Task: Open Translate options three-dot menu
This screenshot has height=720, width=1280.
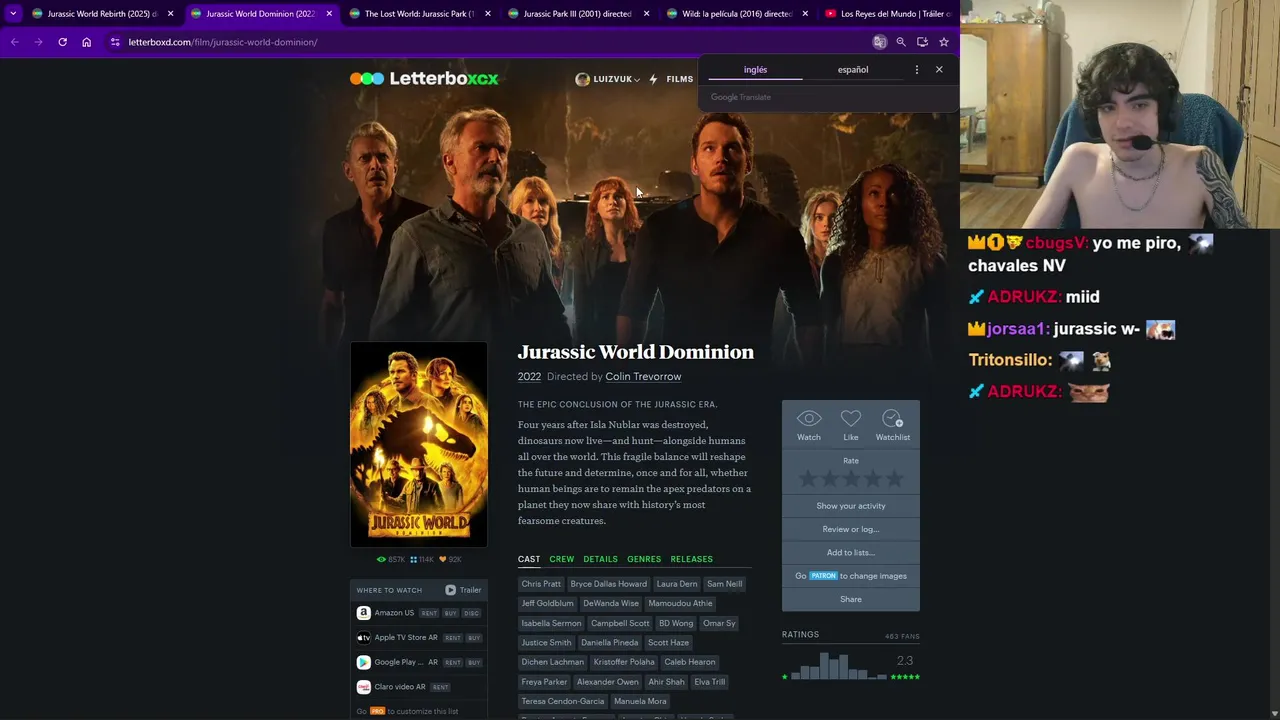Action: (916, 70)
